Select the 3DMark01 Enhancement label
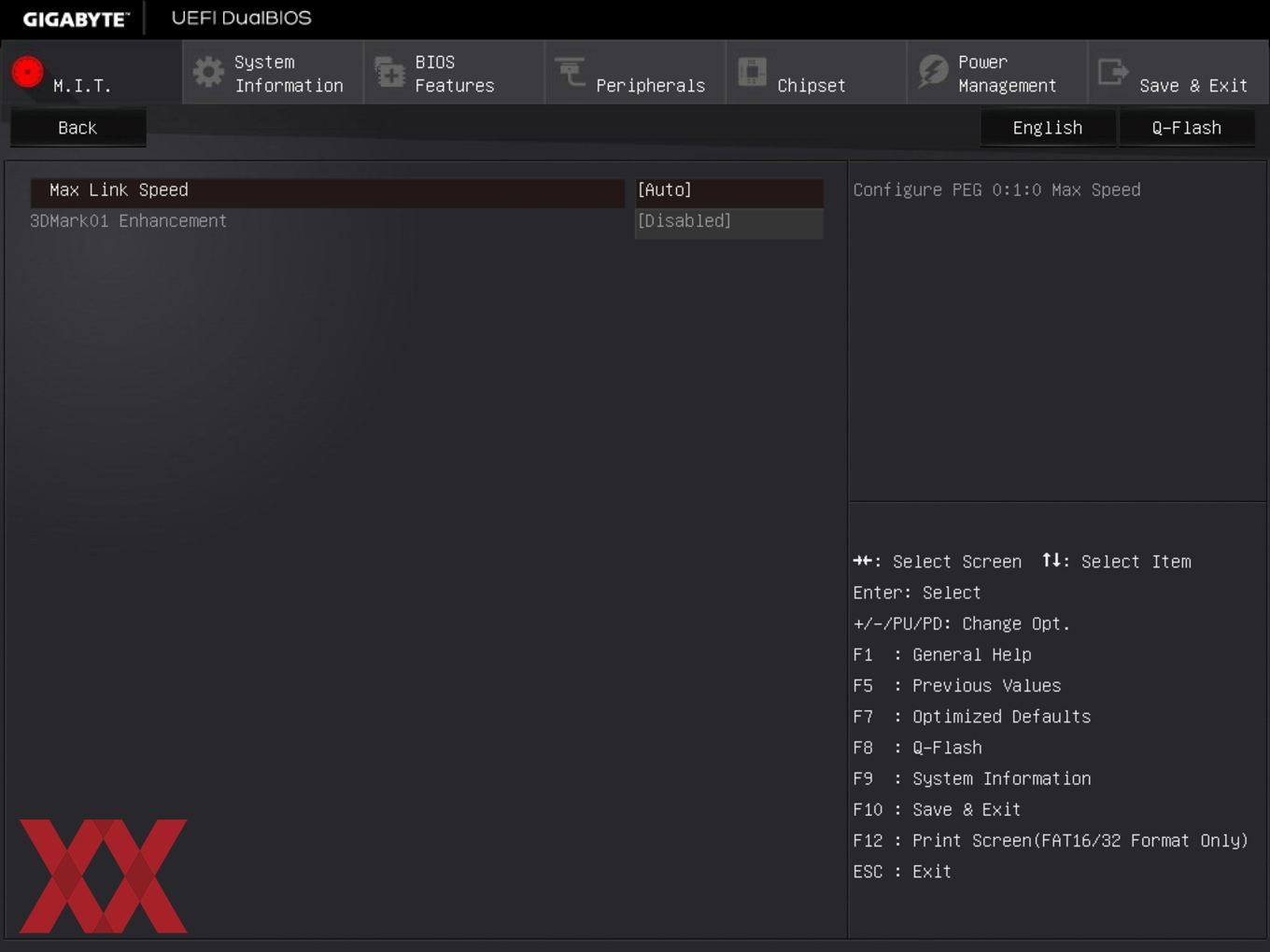1270x952 pixels. [128, 221]
